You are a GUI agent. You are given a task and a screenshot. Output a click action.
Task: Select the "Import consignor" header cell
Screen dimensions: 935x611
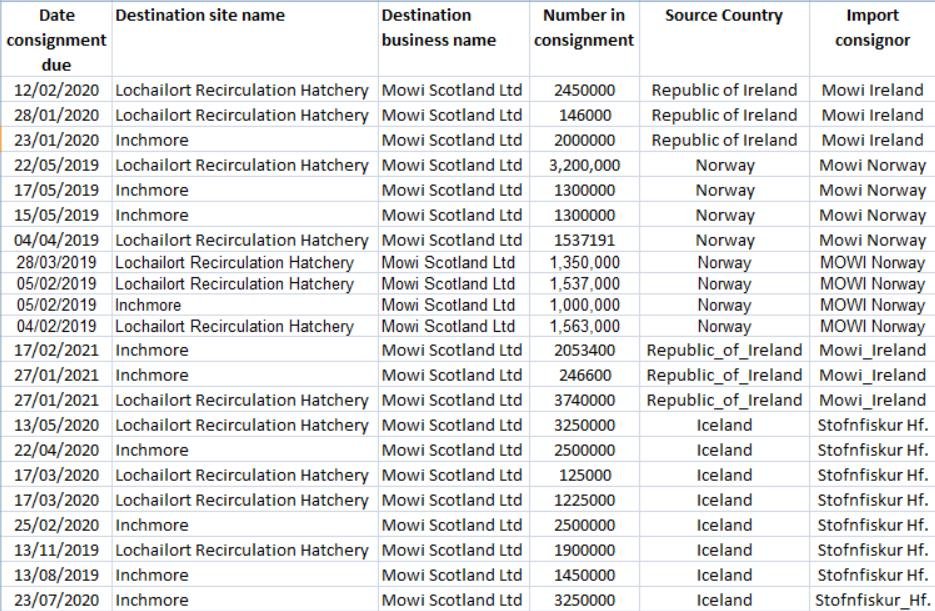(x=872, y=28)
